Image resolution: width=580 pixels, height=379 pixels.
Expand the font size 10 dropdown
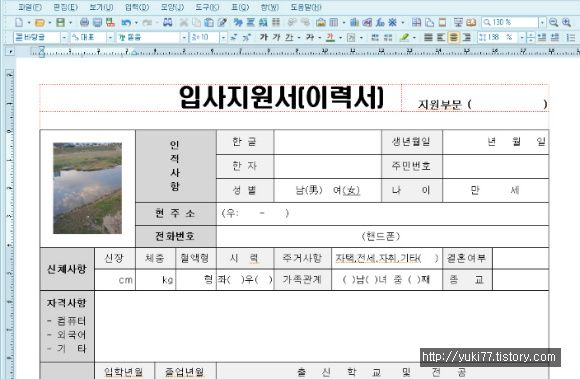point(223,38)
